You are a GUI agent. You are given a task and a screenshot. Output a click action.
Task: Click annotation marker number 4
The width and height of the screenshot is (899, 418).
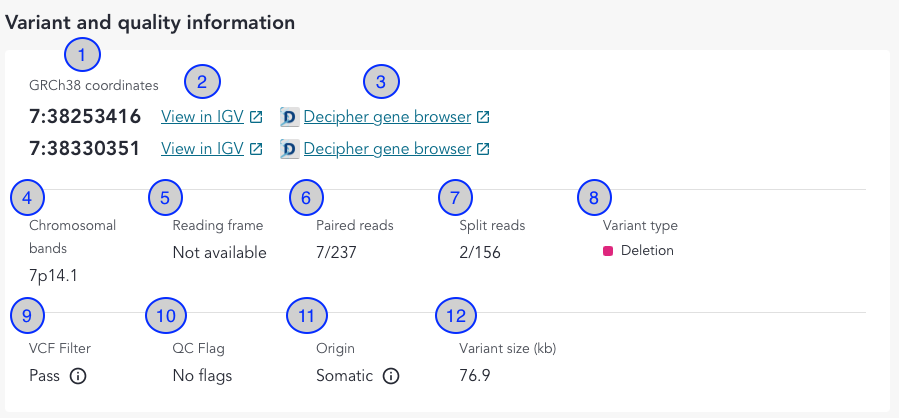28,198
